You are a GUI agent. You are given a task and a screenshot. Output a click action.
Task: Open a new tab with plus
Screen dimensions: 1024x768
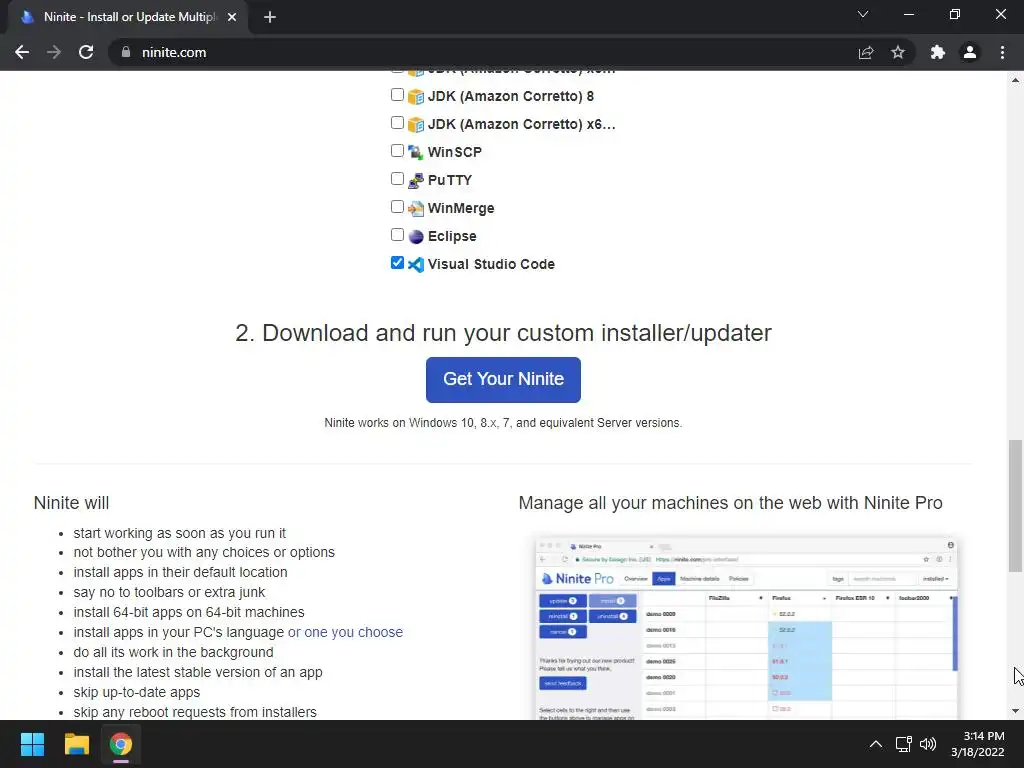(x=270, y=17)
